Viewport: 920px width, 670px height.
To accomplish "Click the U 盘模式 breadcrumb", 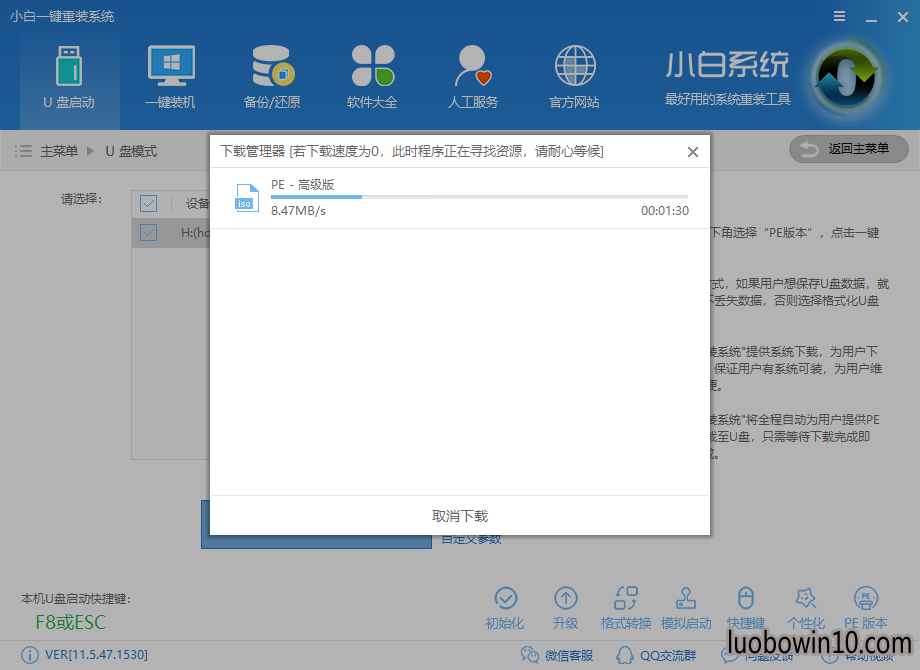I will click(131, 151).
